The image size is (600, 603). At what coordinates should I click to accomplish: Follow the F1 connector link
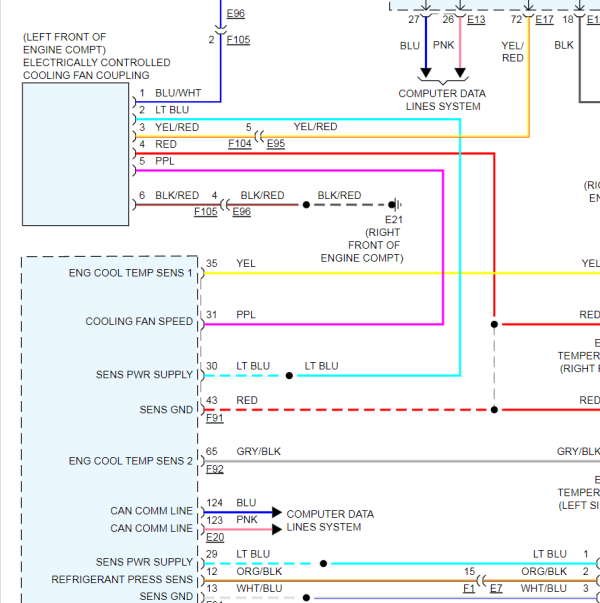click(x=469, y=589)
